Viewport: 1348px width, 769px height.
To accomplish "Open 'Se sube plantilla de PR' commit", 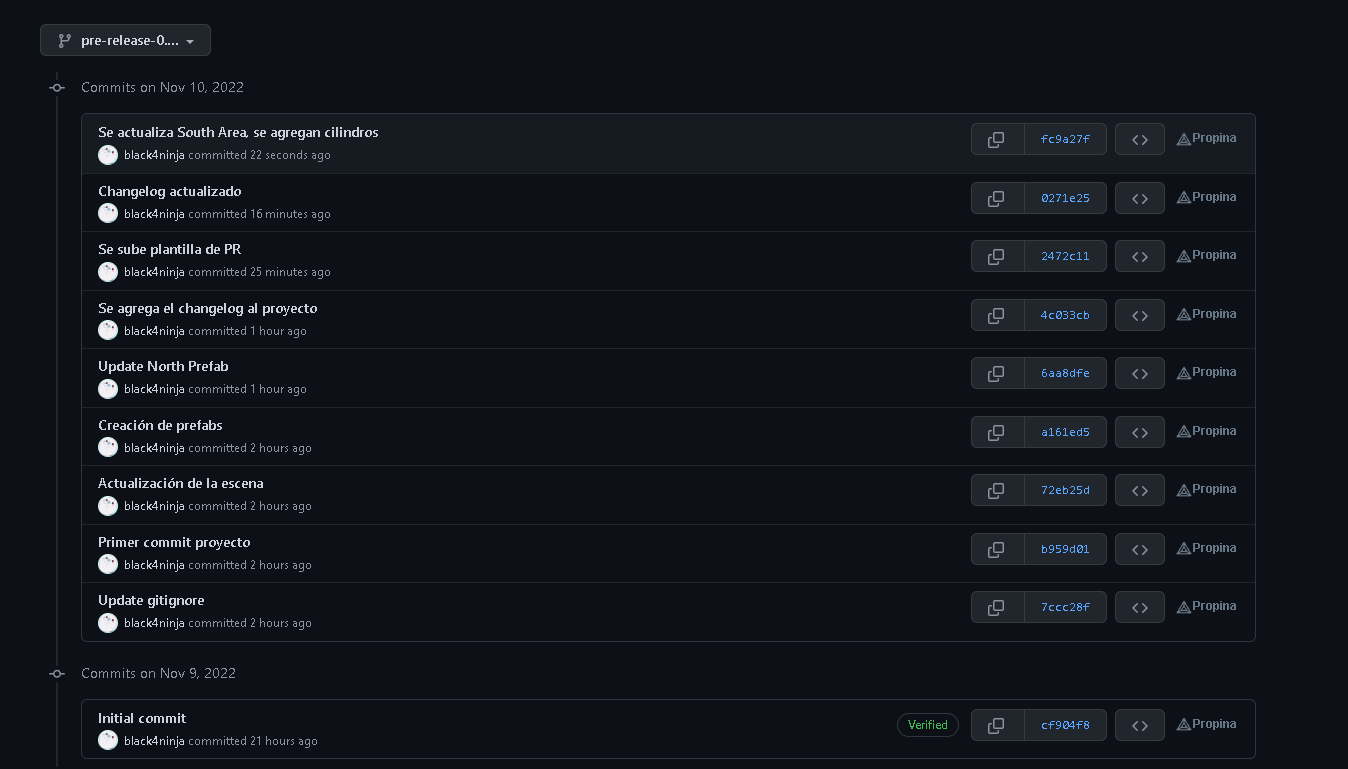I will pos(169,249).
